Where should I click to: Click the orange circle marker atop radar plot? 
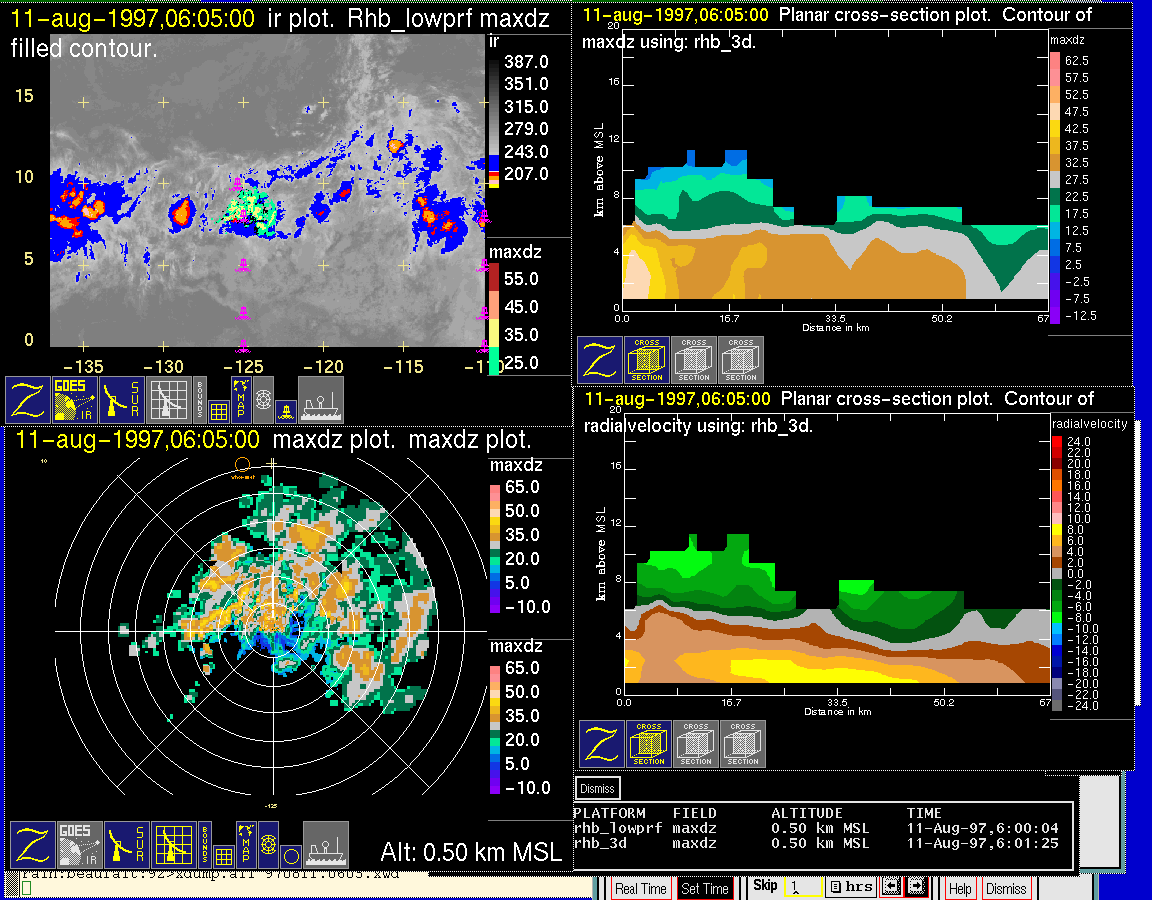tap(242, 464)
